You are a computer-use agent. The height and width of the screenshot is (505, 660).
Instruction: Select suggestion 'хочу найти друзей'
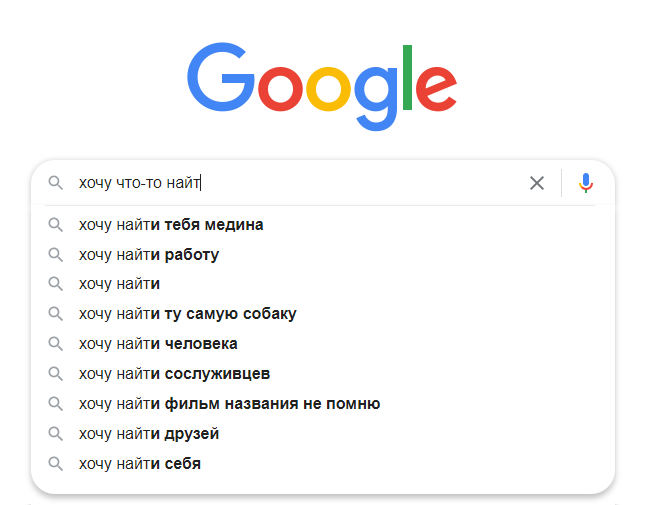click(x=322, y=433)
